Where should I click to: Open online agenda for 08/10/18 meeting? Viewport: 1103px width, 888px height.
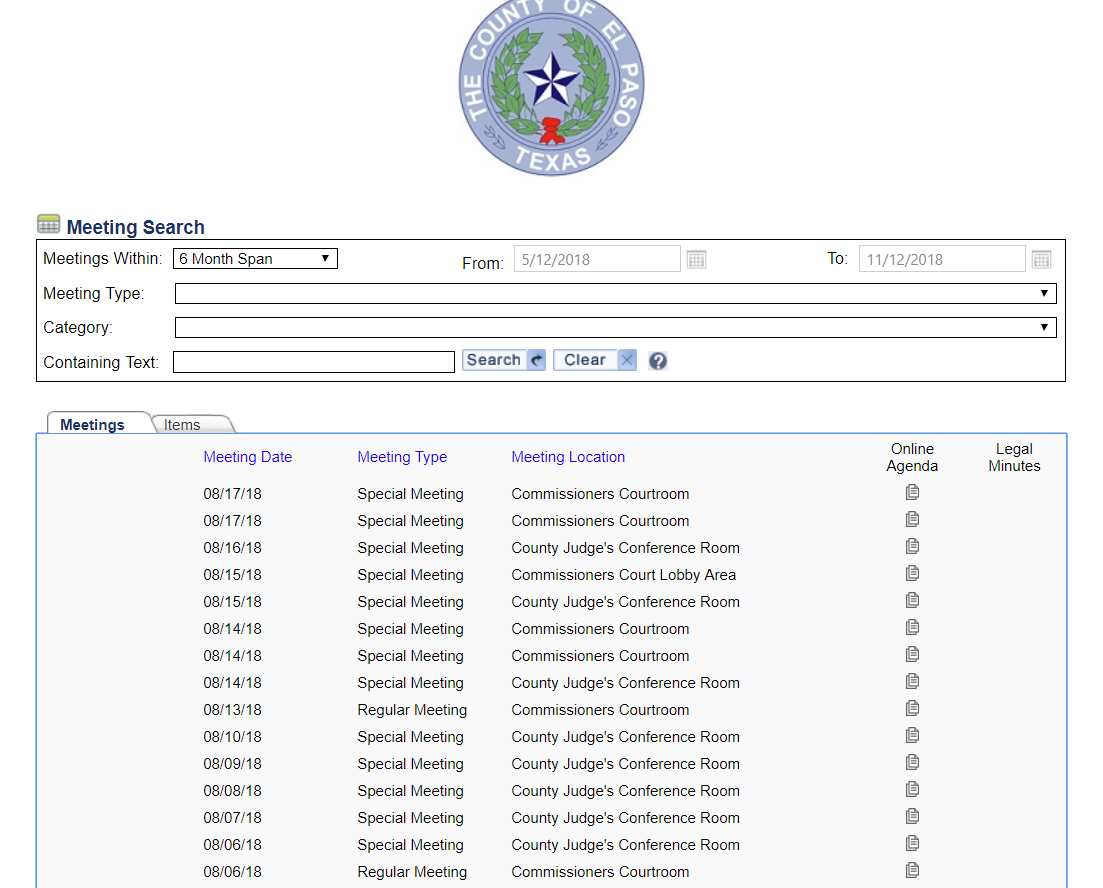pos(912,736)
